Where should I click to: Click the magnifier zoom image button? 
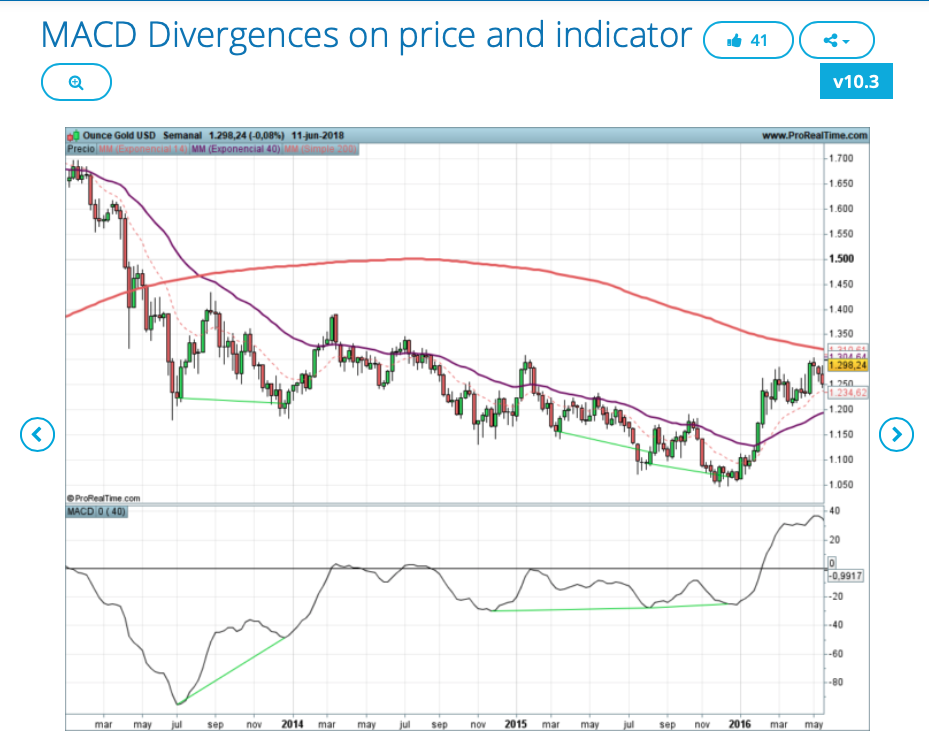76,82
